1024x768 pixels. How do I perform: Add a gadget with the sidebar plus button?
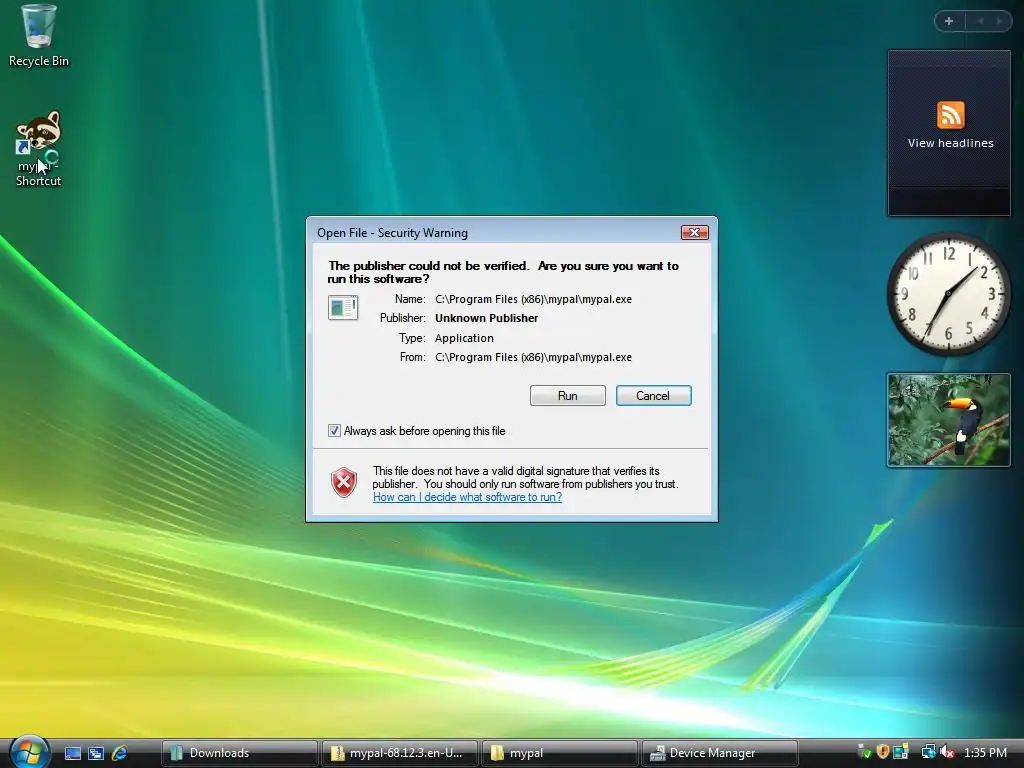coord(949,21)
